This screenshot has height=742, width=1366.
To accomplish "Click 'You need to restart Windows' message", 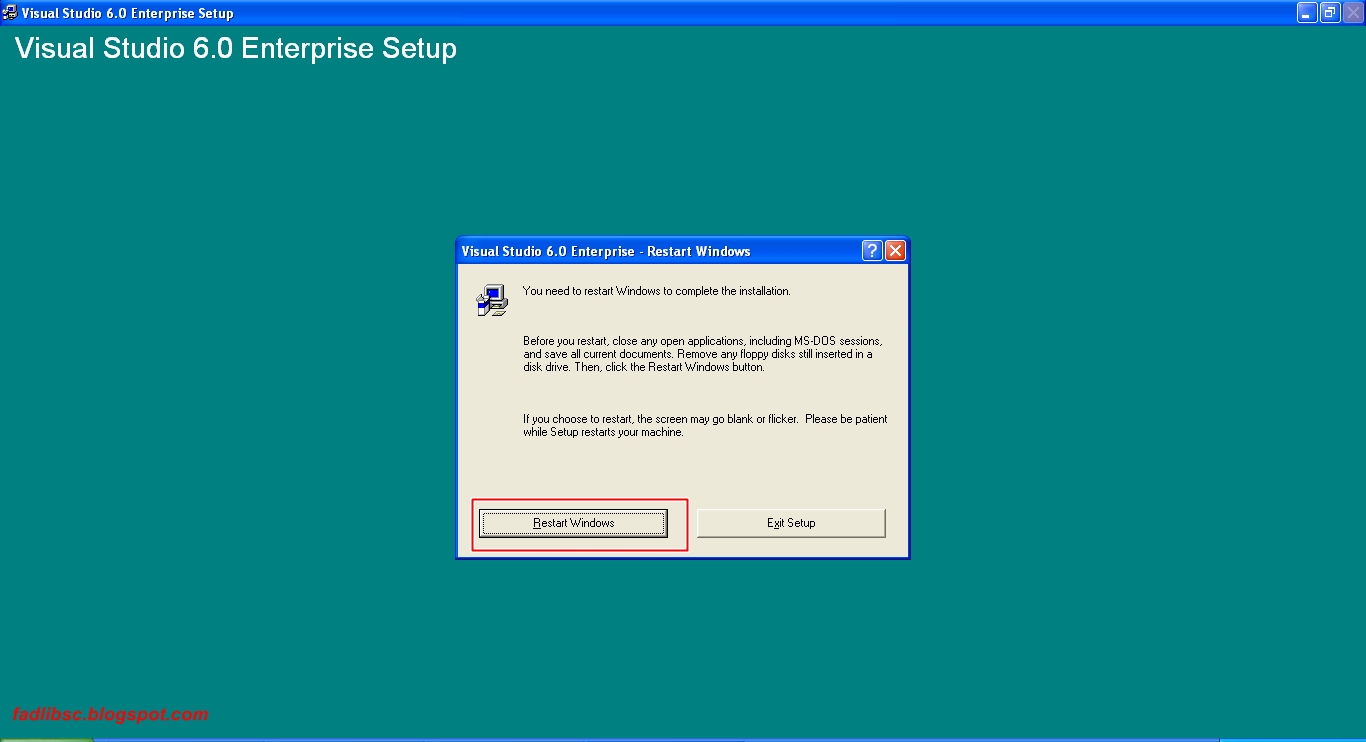I will tap(656, 291).
